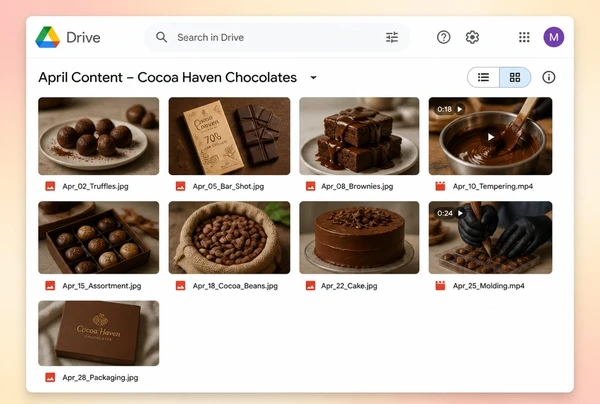
Task: Select file name Apr_05_Bar_Shot.jpg
Action: 228,186
